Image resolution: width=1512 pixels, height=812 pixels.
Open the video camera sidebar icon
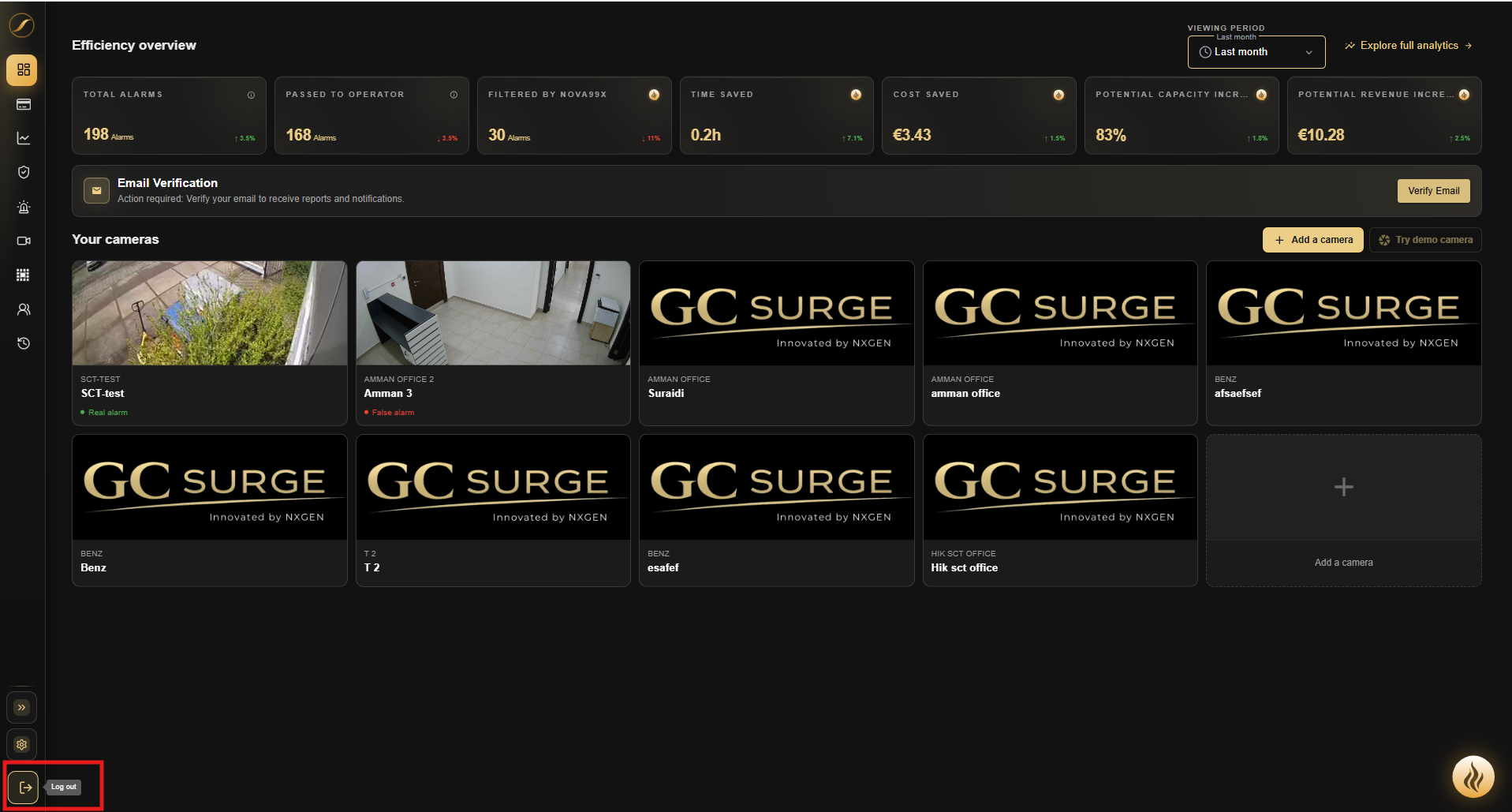click(x=23, y=241)
